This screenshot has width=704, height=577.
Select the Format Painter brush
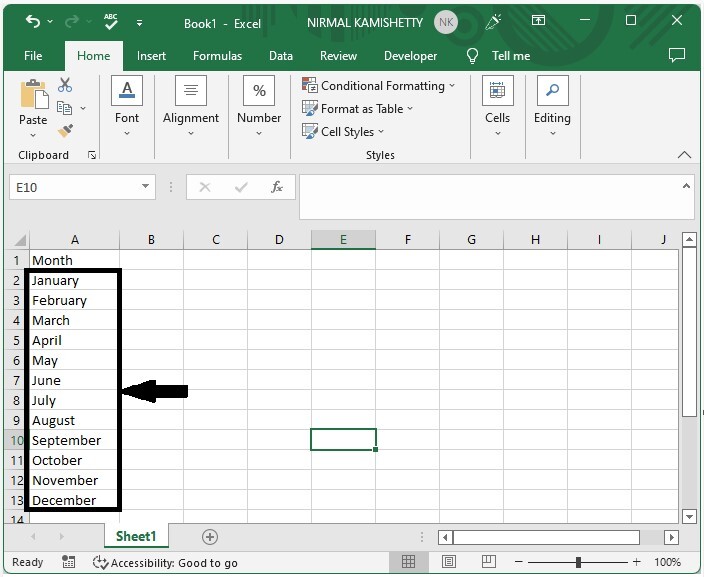tap(66, 131)
